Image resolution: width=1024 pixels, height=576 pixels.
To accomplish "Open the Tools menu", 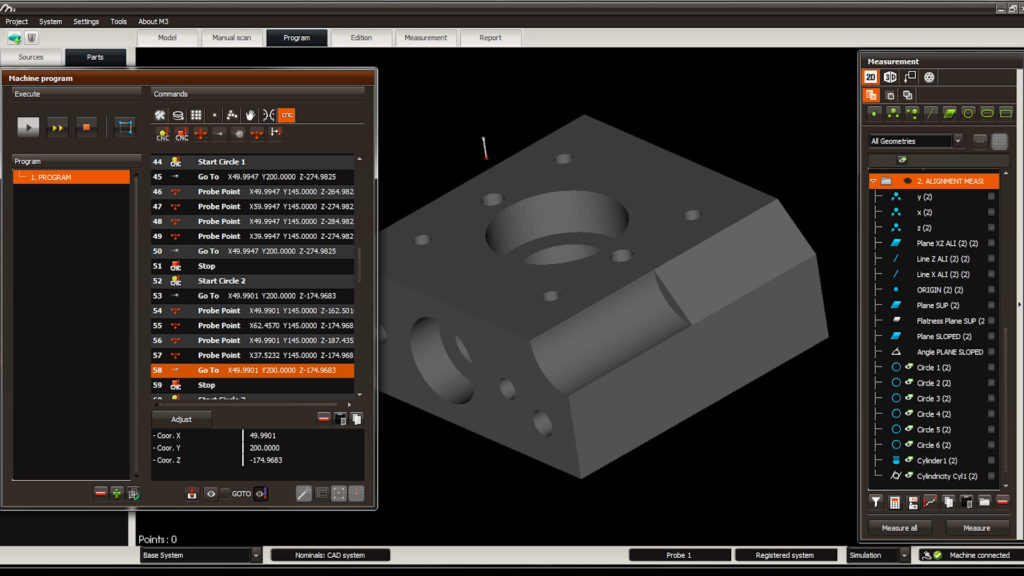I will pyautogui.click(x=118, y=21).
